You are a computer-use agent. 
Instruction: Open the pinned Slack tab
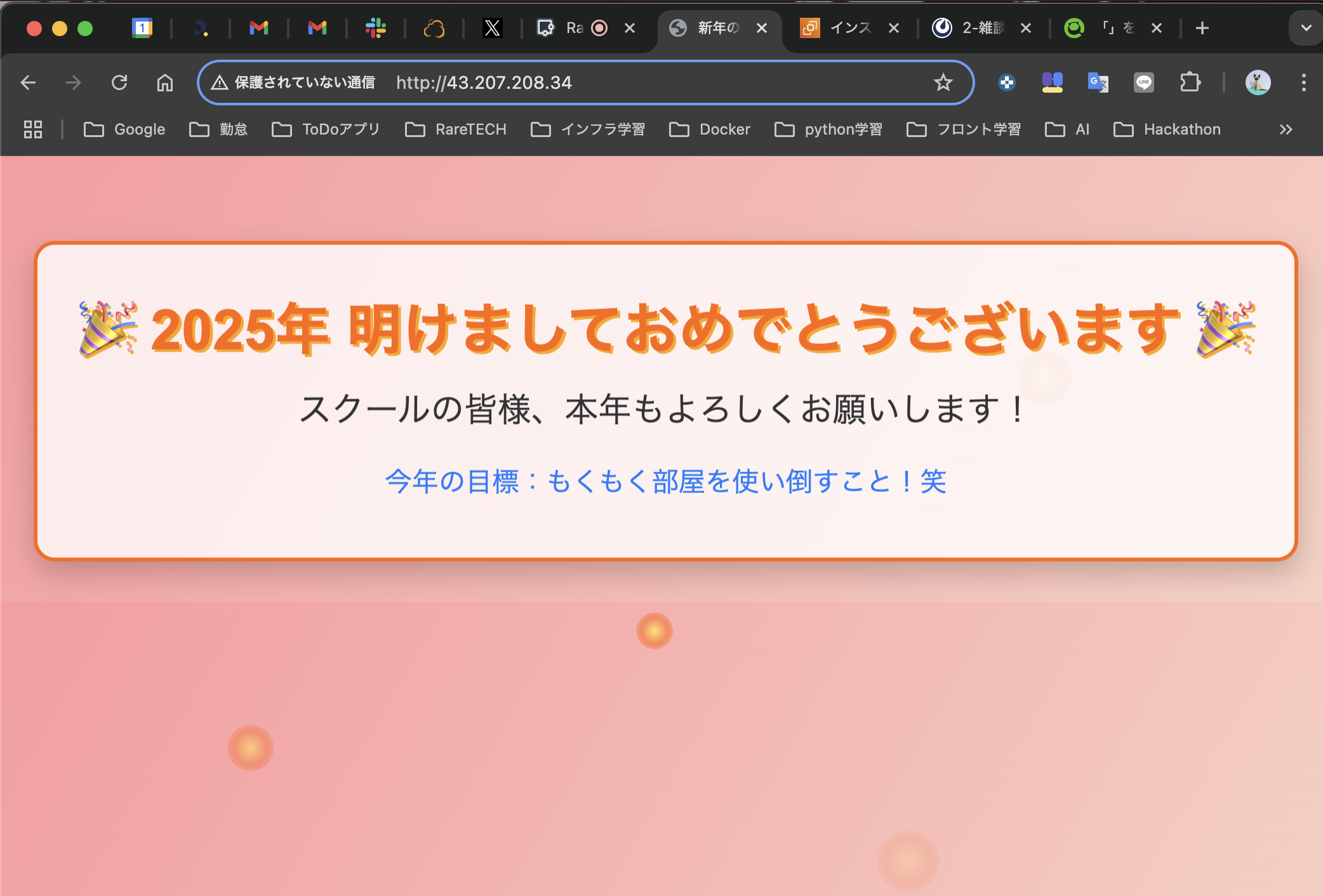[375, 28]
